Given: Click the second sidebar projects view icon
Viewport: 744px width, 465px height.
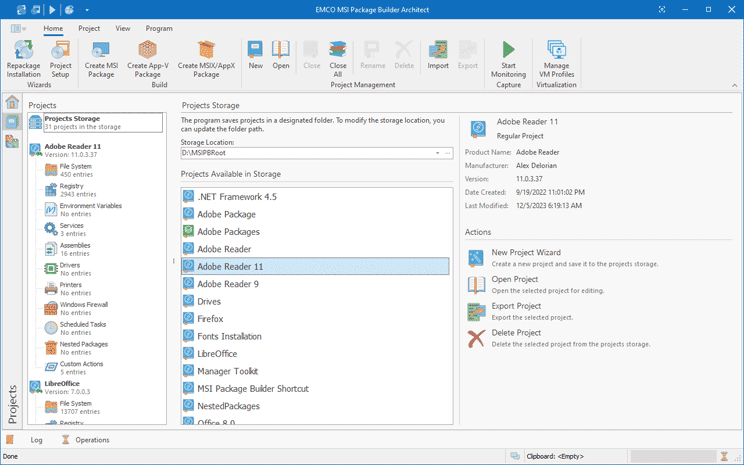Looking at the screenshot, I should 12,122.
